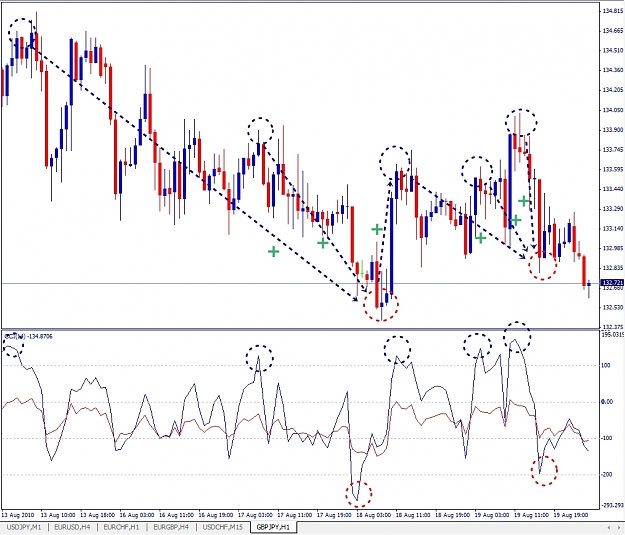Click the 134.360 price scale label
625x535 pixels.
[x=613, y=70]
